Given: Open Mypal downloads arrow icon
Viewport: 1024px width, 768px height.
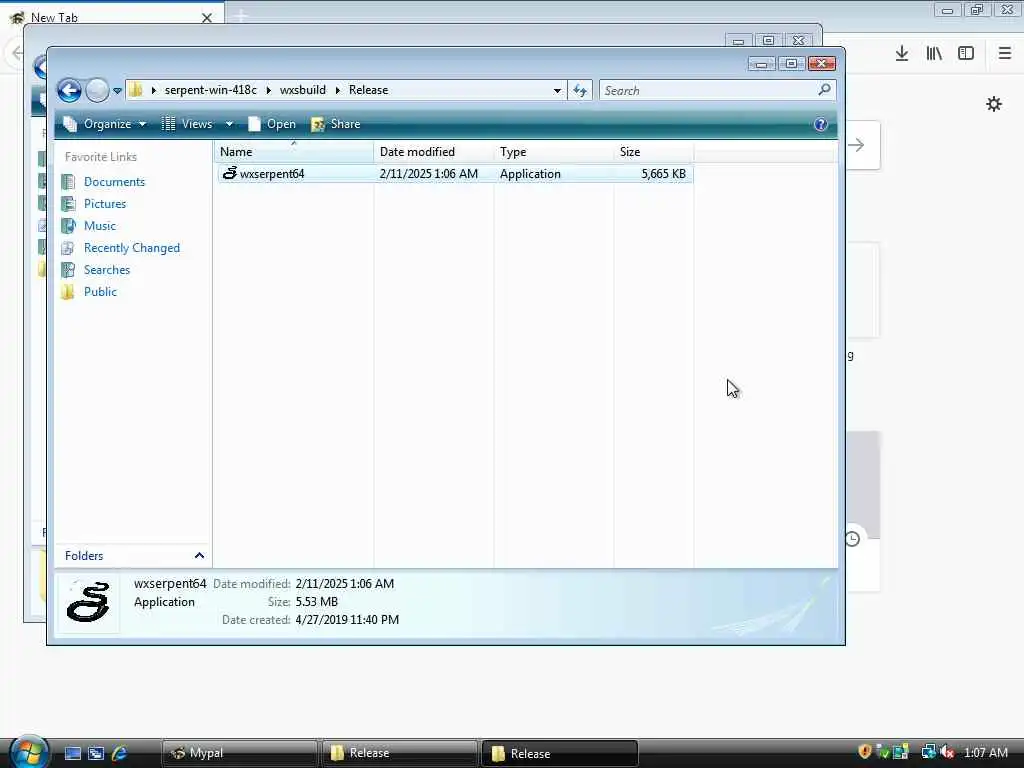Looking at the screenshot, I should coord(902,54).
